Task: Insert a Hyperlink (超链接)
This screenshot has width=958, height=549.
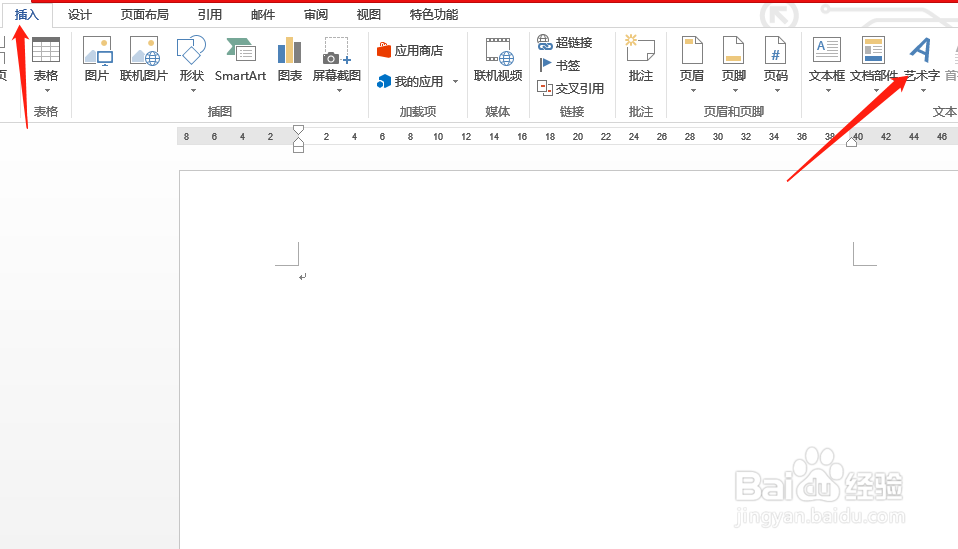Action: (x=565, y=42)
